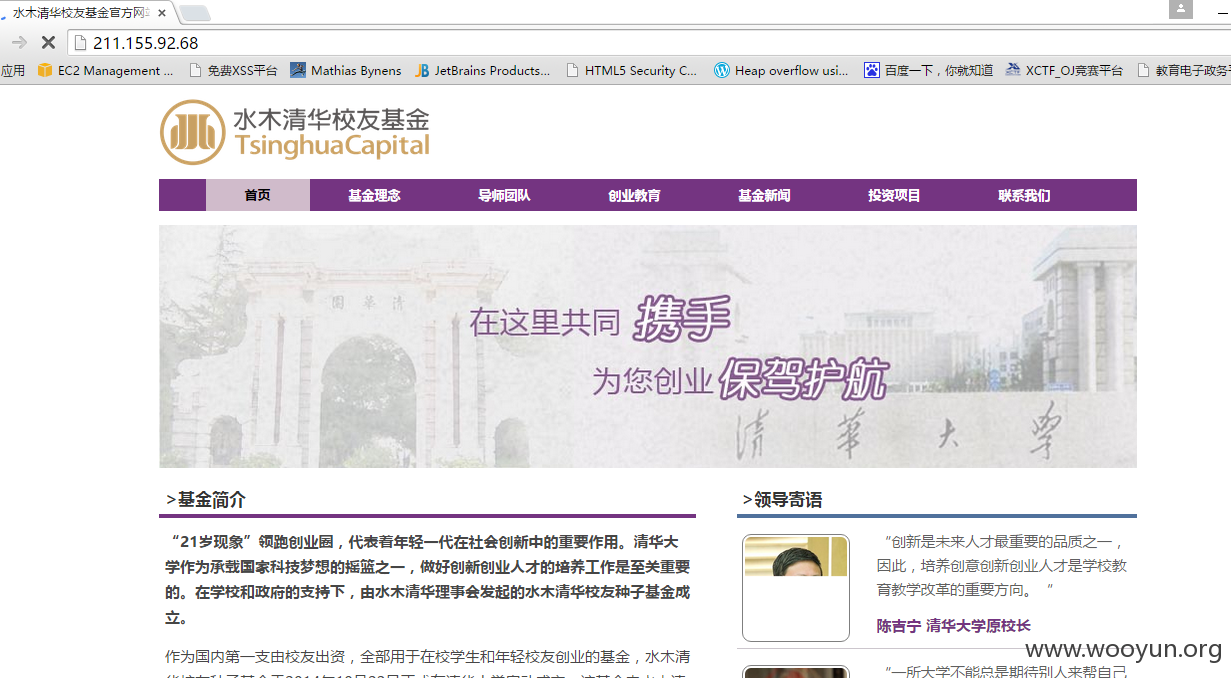Open the EC2 Management bookmark
1231x678 pixels.
(105, 71)
